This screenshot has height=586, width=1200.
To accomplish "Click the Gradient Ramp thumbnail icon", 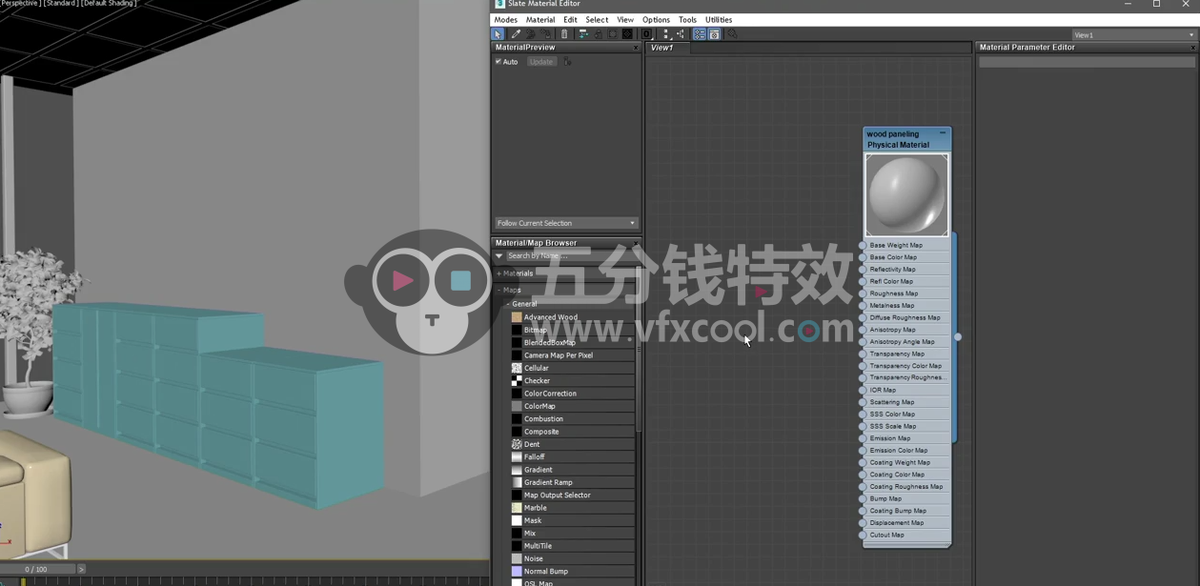I will coord(517,482).
